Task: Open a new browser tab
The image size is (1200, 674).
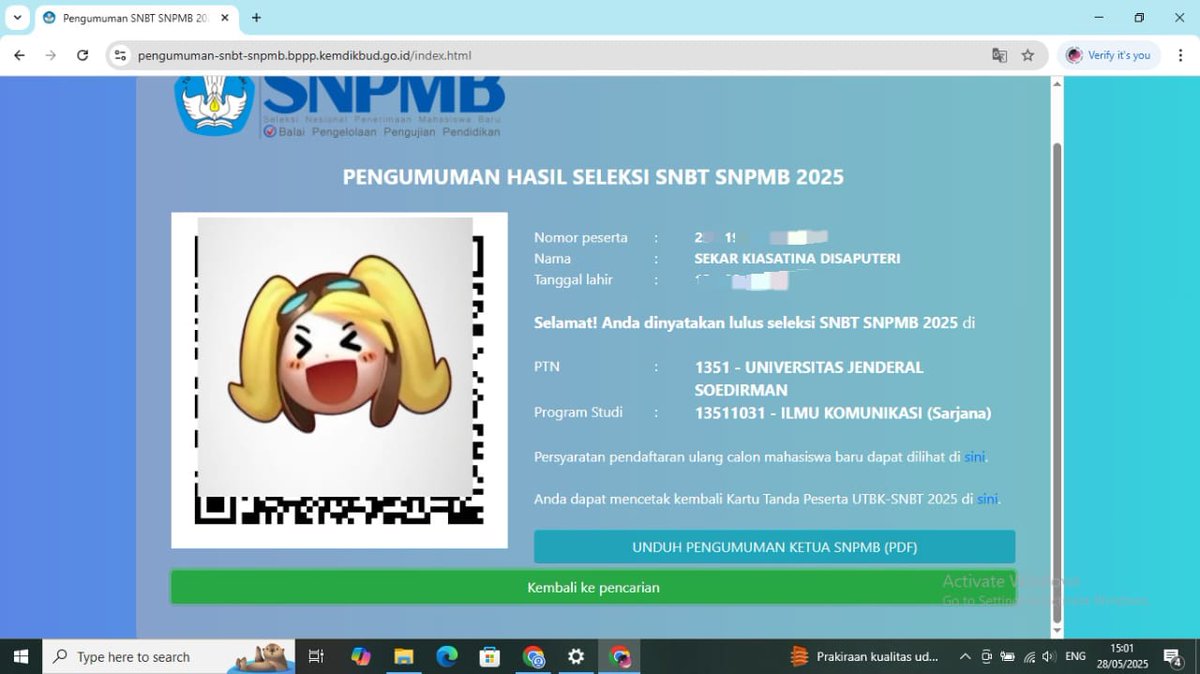Action: (256, 18)
